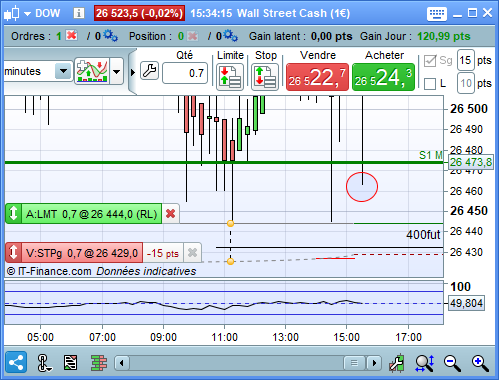Click the share icon
The height and width of the screenshot is (380, 499).
[16, 362]
